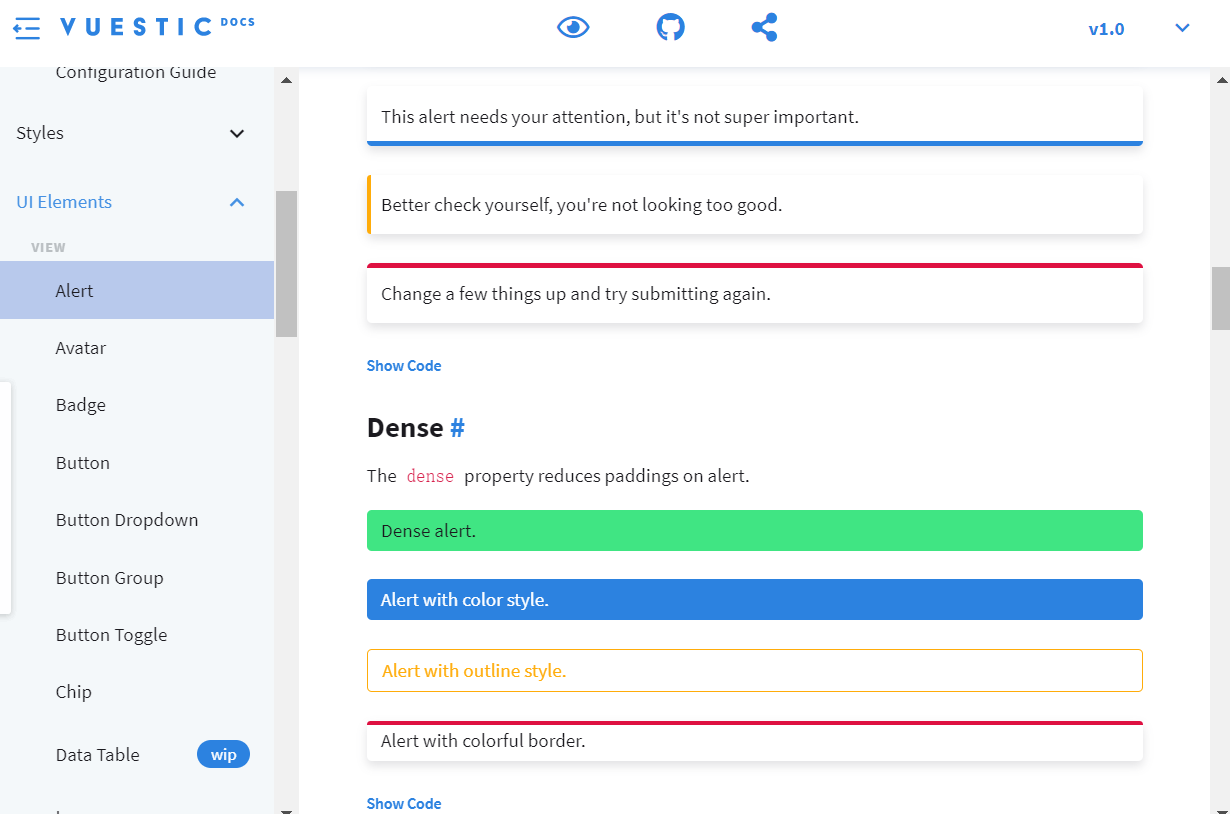
Task: Click the alert needing your attention
Action: 755,117
